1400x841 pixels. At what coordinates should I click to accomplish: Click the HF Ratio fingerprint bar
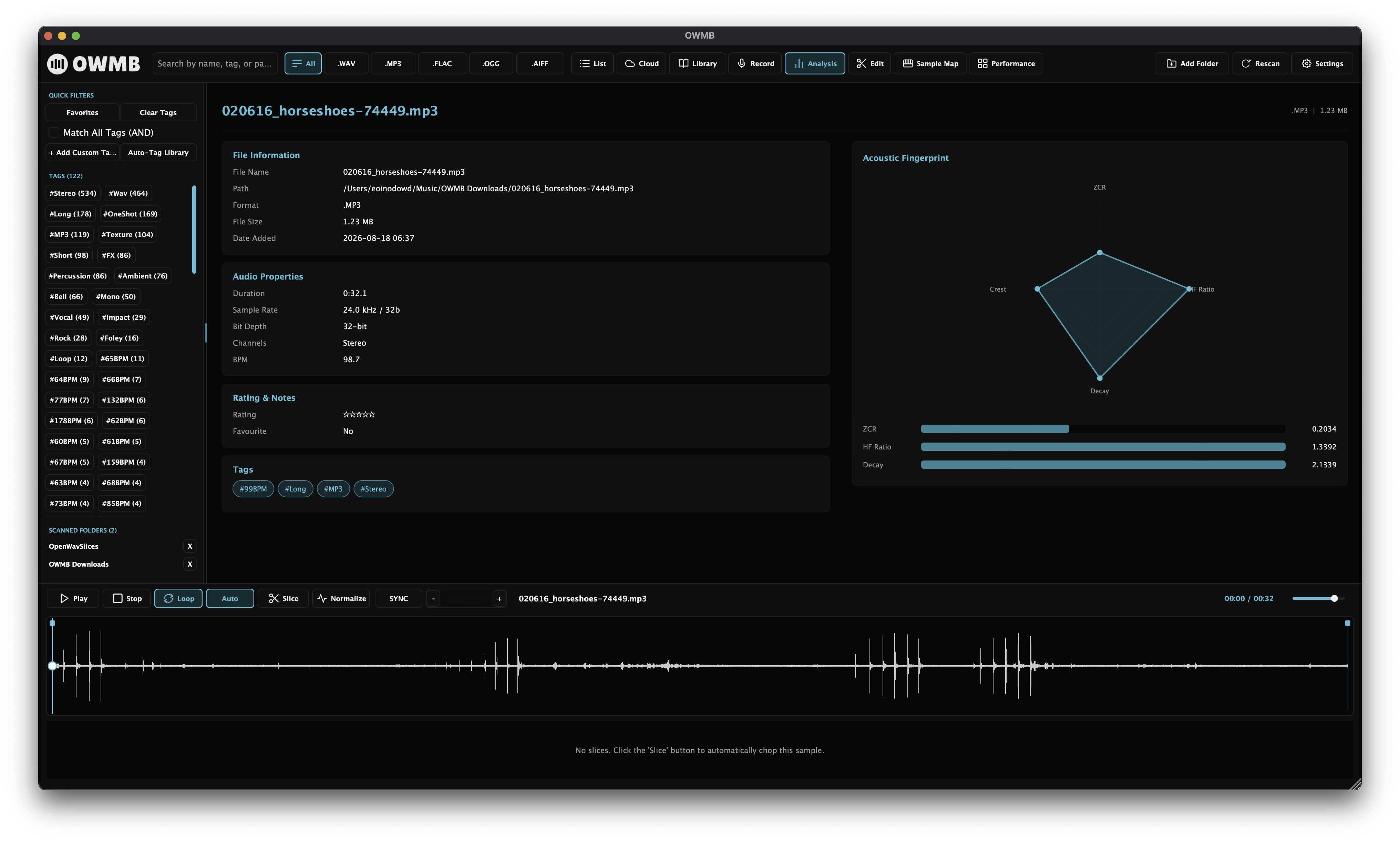pos(1103,447)
